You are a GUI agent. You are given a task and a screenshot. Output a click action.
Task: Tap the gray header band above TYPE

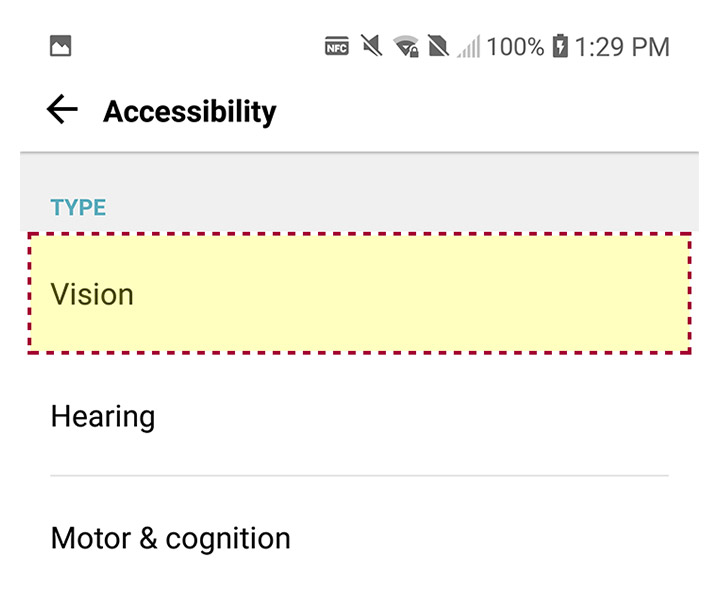tap(360, 192)
